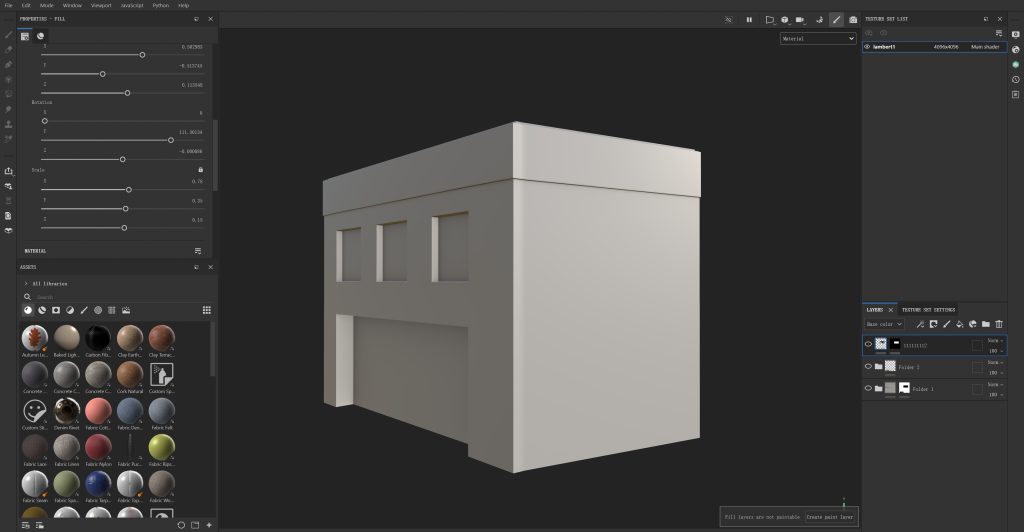Toggle the hidden geometry icon in viewport toolbar
Screen dimensions: 1024x532
[729, 20]
